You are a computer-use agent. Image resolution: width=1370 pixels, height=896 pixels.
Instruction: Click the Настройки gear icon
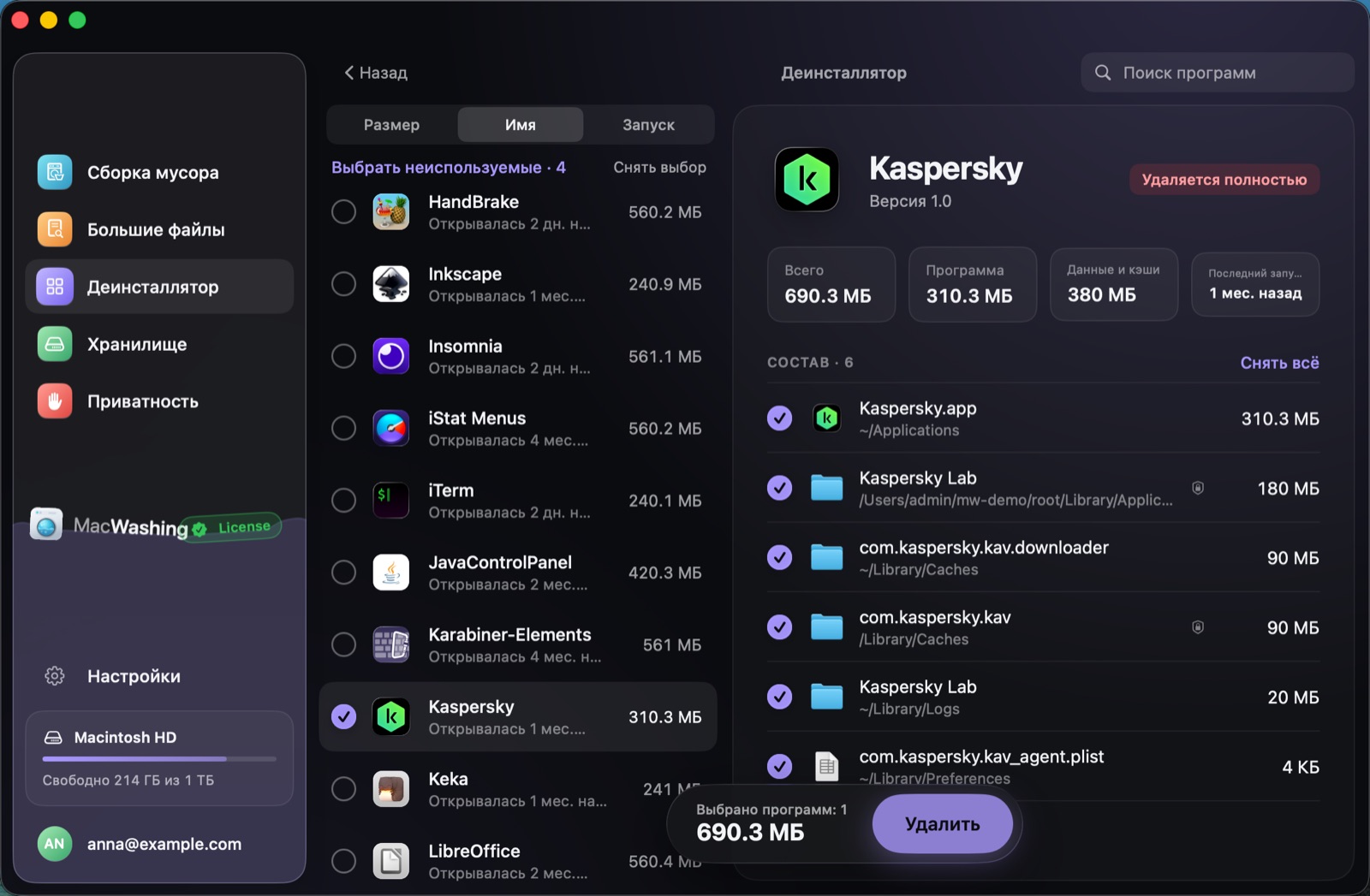[55, 676]
